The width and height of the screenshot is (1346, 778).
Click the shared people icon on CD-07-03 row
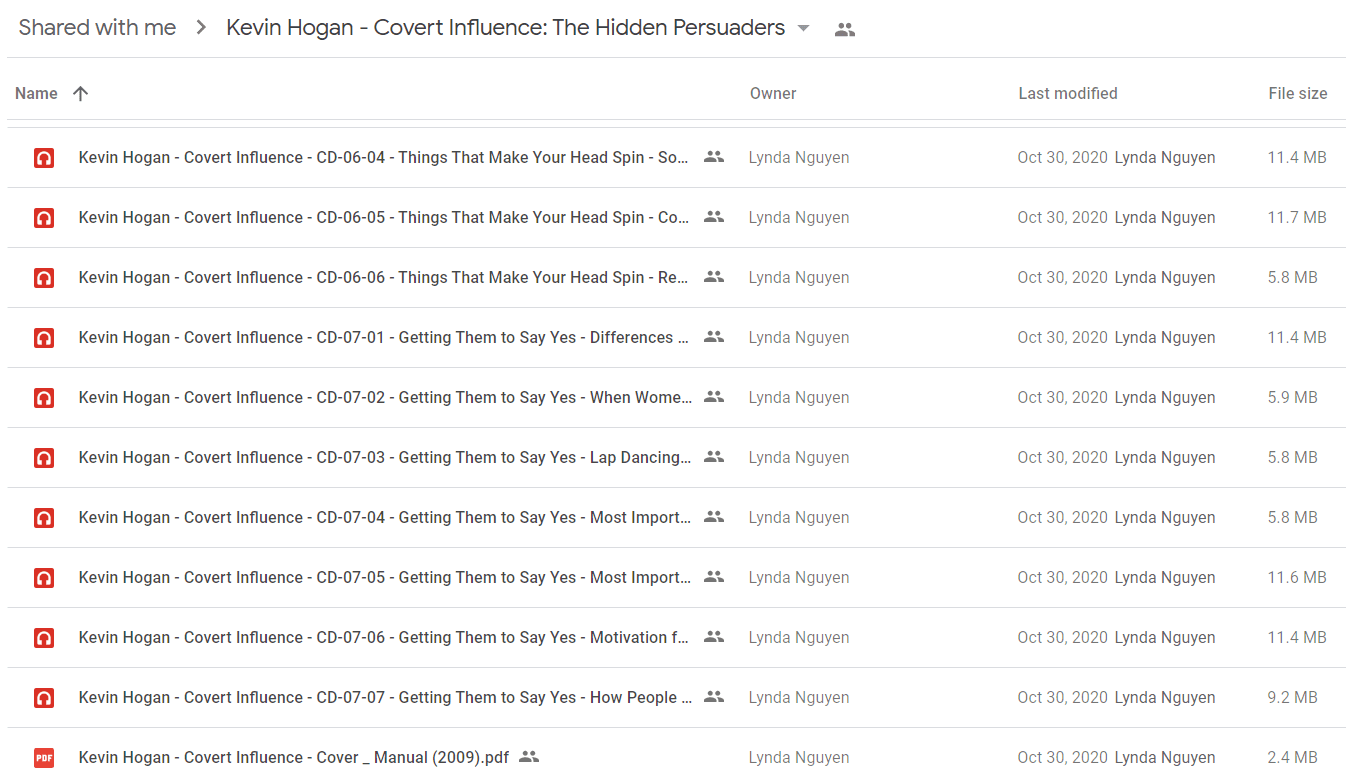coord(713,457)
